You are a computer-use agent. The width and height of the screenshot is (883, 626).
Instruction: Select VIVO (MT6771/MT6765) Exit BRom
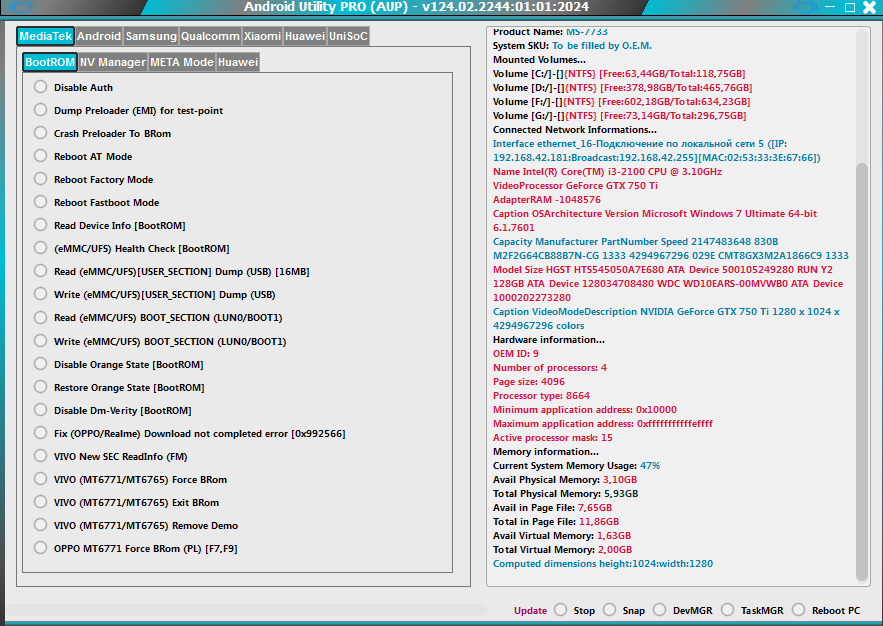[x=41, y=503]
